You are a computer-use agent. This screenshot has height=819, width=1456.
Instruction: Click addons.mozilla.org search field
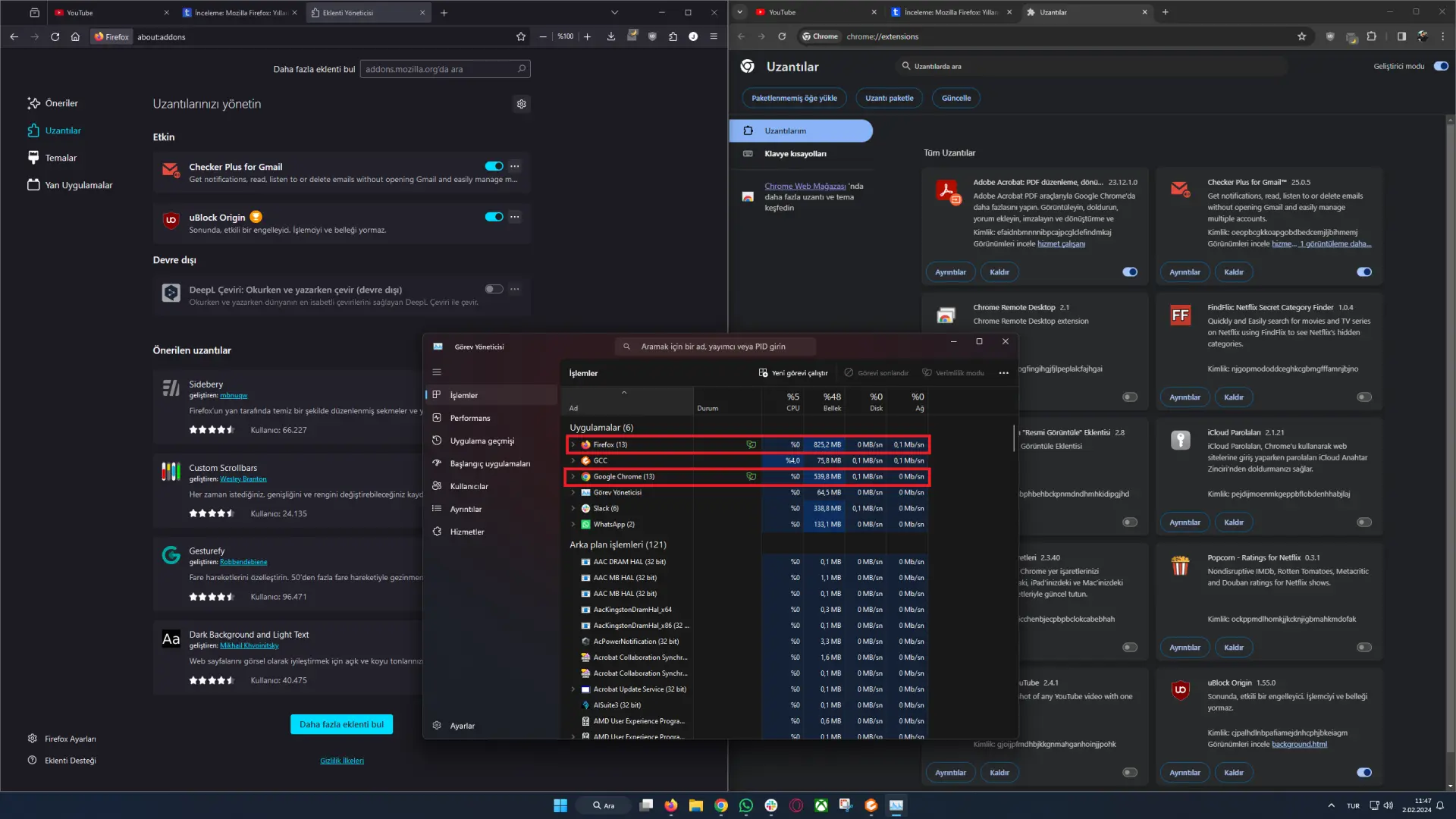[445, 69]
